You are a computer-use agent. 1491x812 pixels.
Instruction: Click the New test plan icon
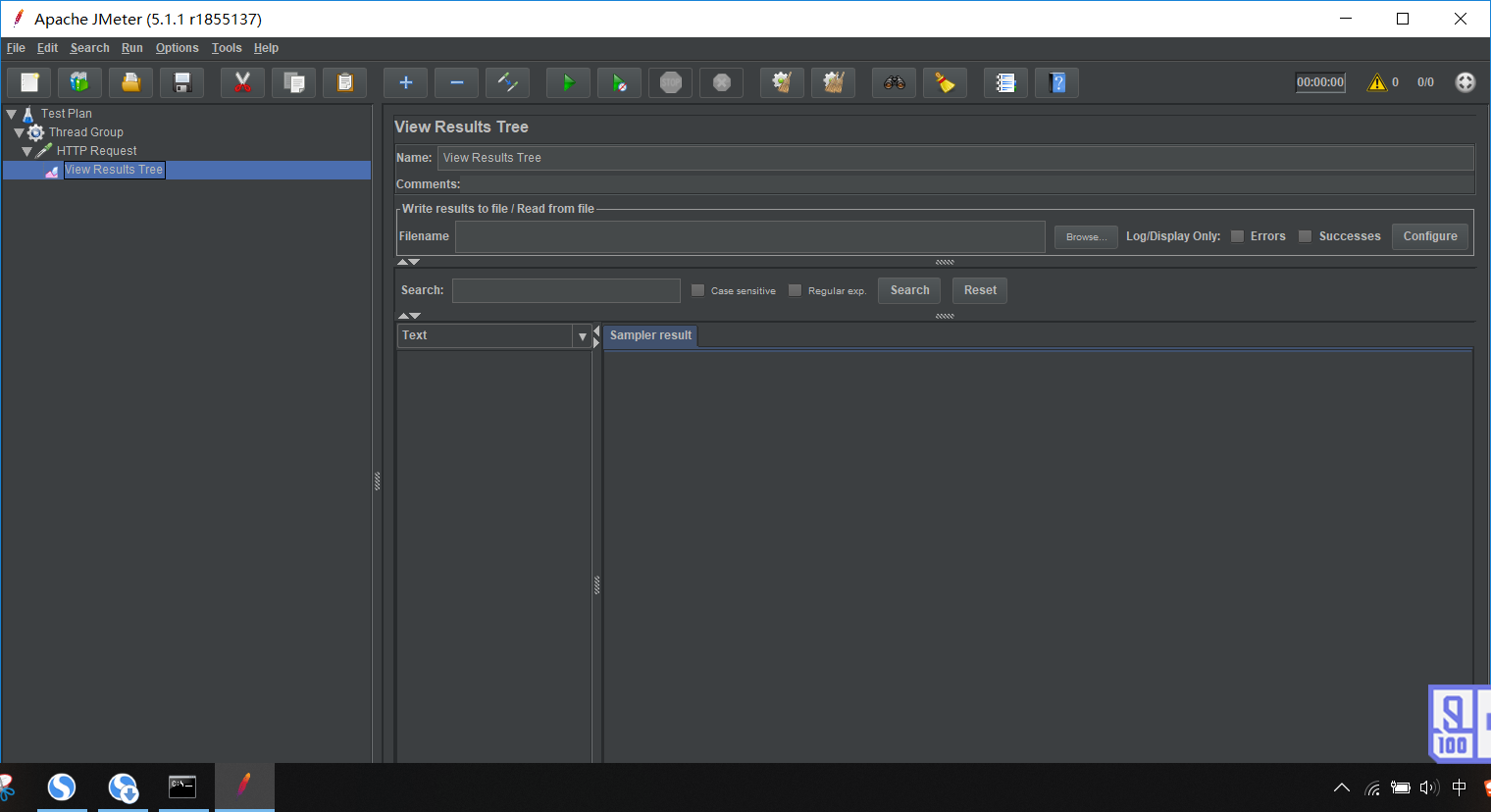coord(29,83)
